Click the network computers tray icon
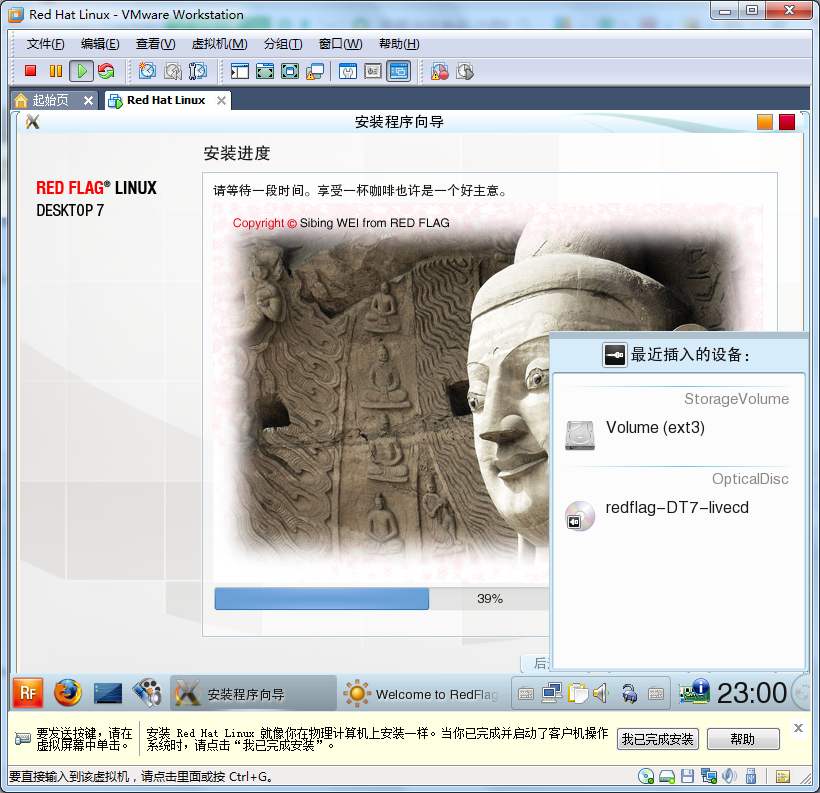 pyautogui.click(x=551, y=694)
